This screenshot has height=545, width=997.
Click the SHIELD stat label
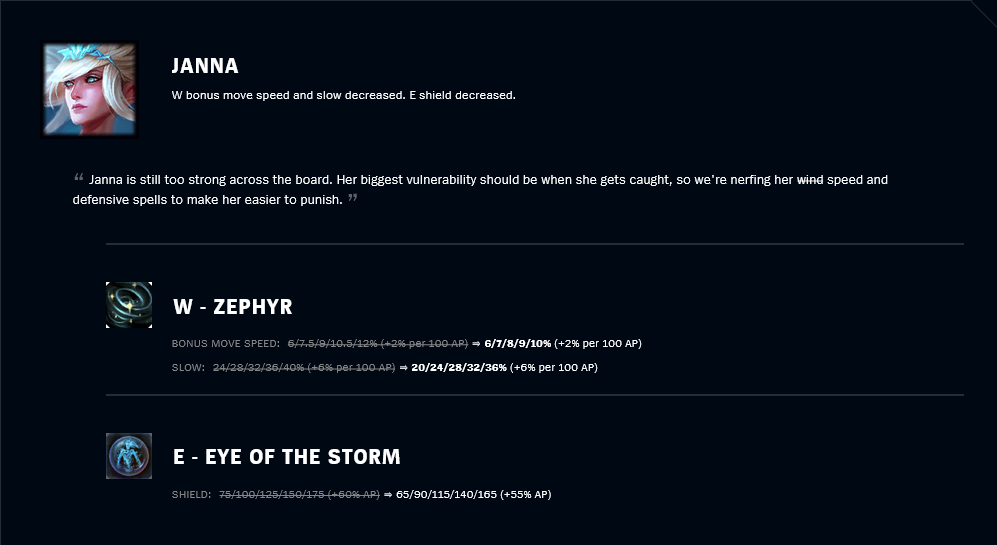point(191,494)
